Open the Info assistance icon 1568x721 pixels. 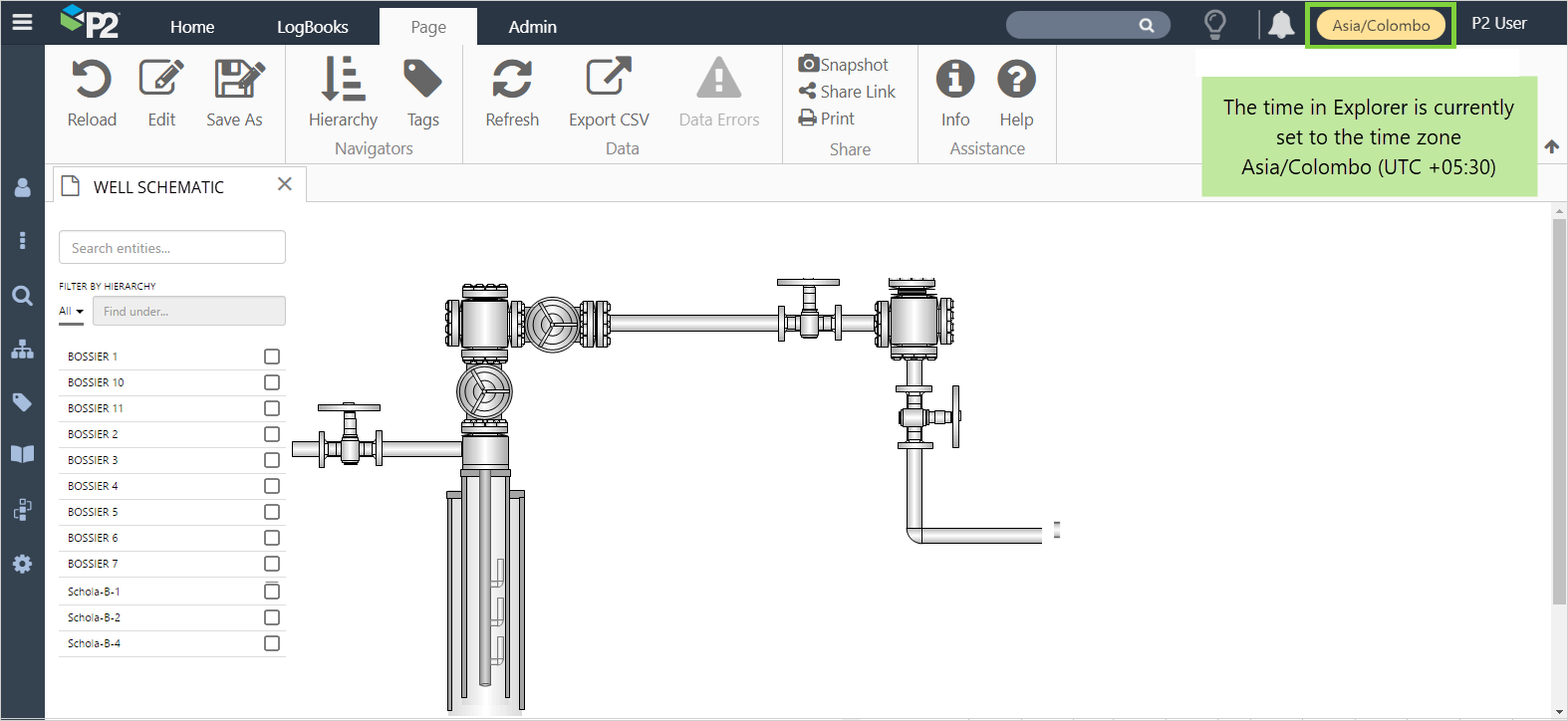pos(954,80)
